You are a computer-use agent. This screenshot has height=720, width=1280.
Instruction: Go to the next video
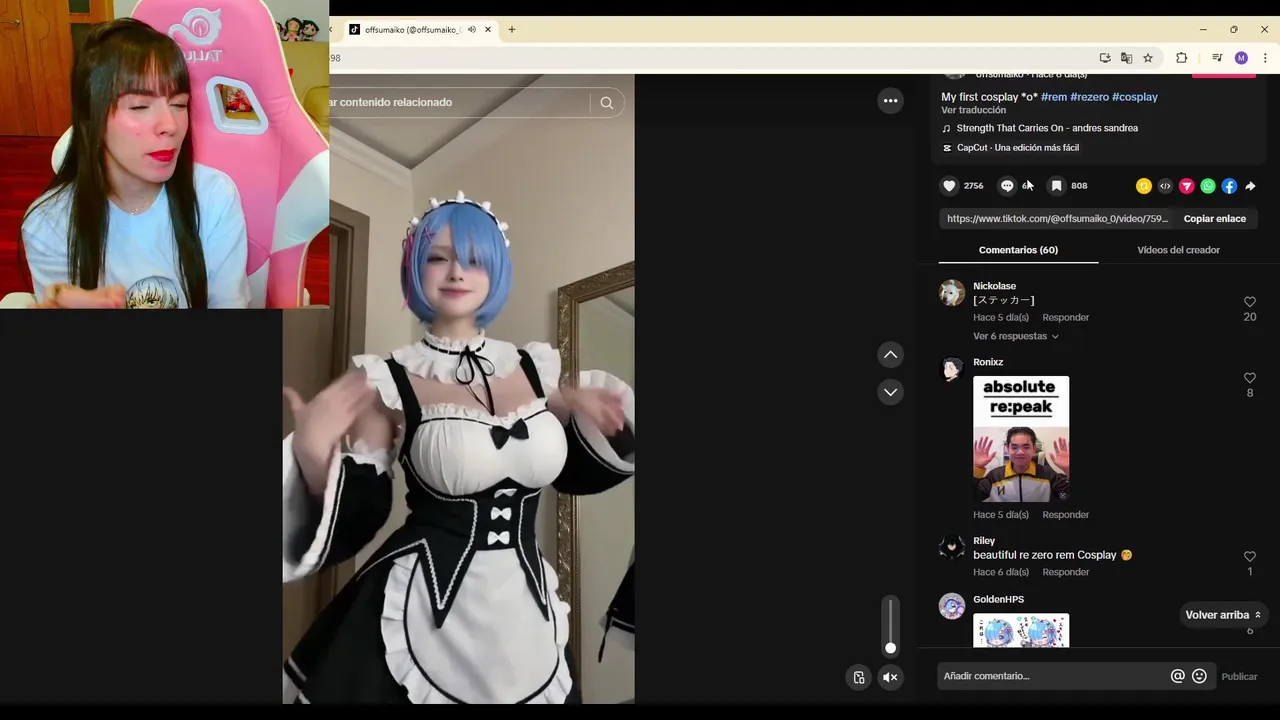(x=890, y=392)
